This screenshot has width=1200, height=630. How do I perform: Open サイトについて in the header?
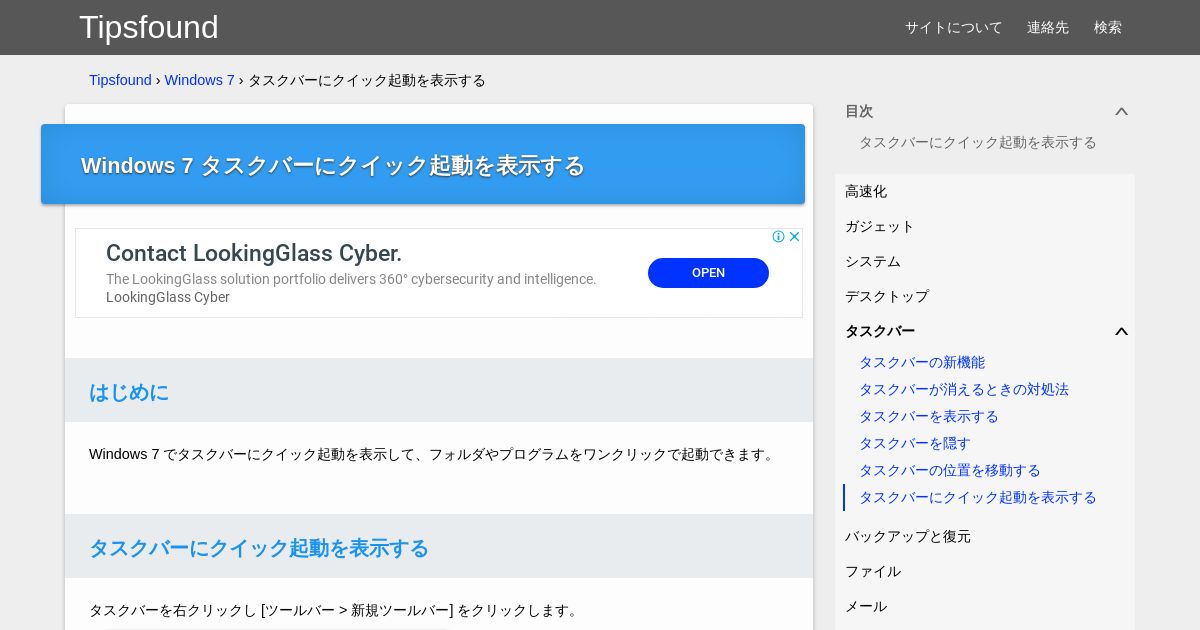click(954, 27)
